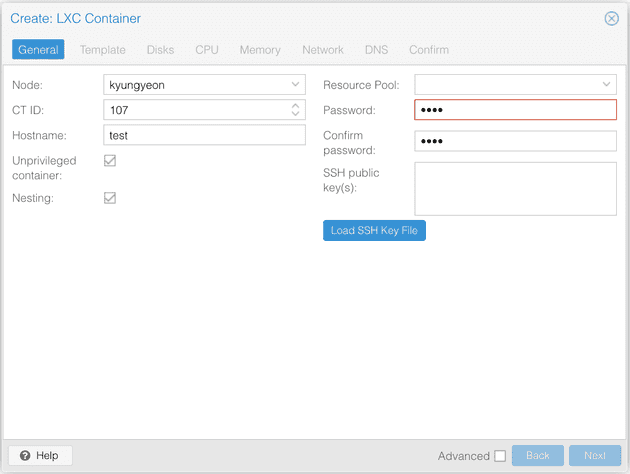Viewport: 630px width, 474px height.
Task: Close the Create LXC Container dialog
Action: click(611, 18)
